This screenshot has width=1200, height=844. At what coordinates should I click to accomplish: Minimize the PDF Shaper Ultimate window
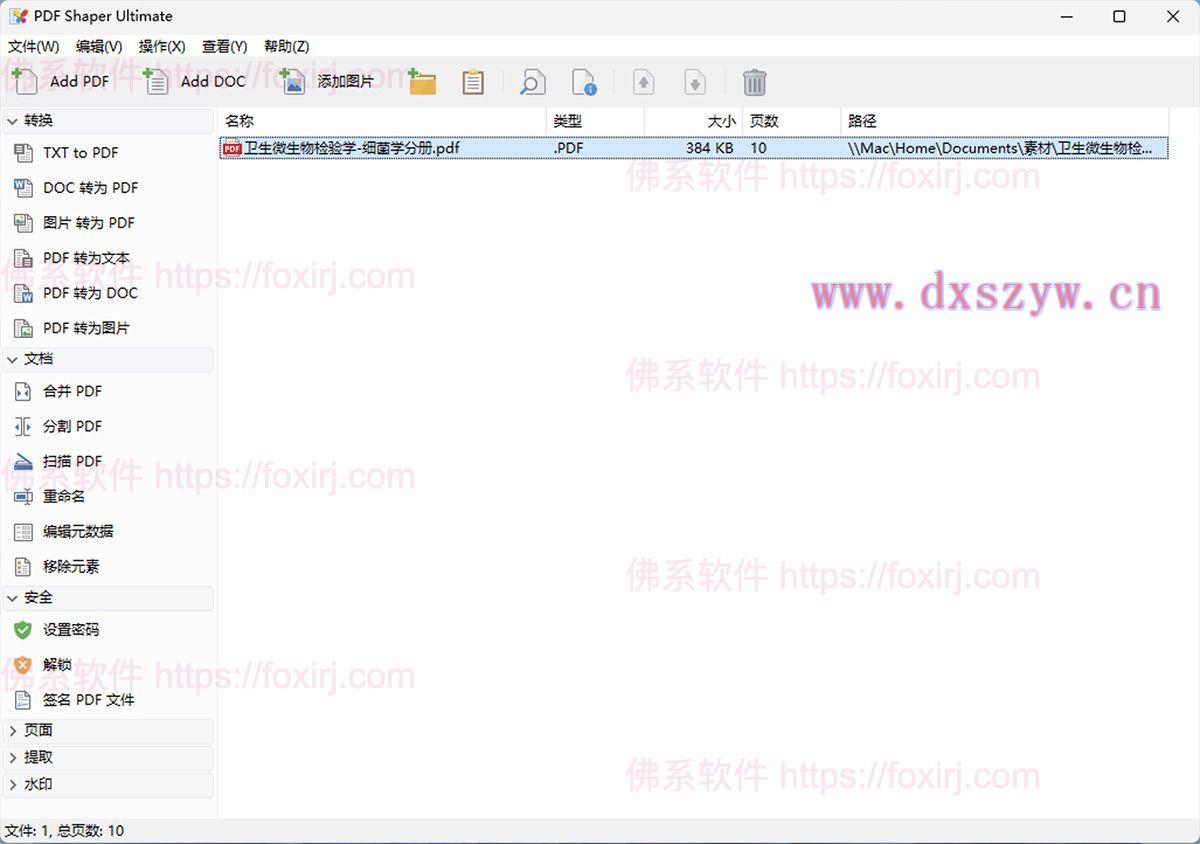click(1065, 16)
